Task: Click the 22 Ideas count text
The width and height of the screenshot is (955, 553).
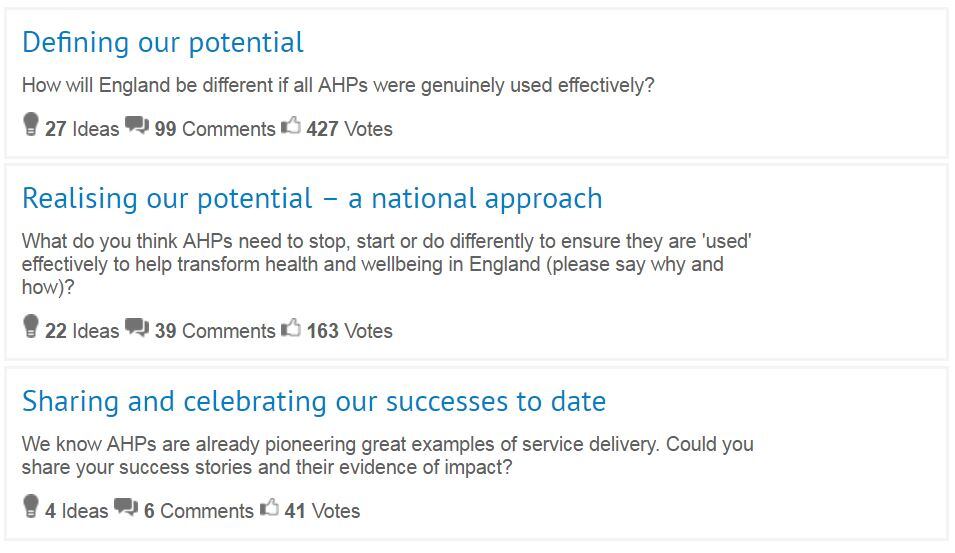Action: (x=82, y=331)
